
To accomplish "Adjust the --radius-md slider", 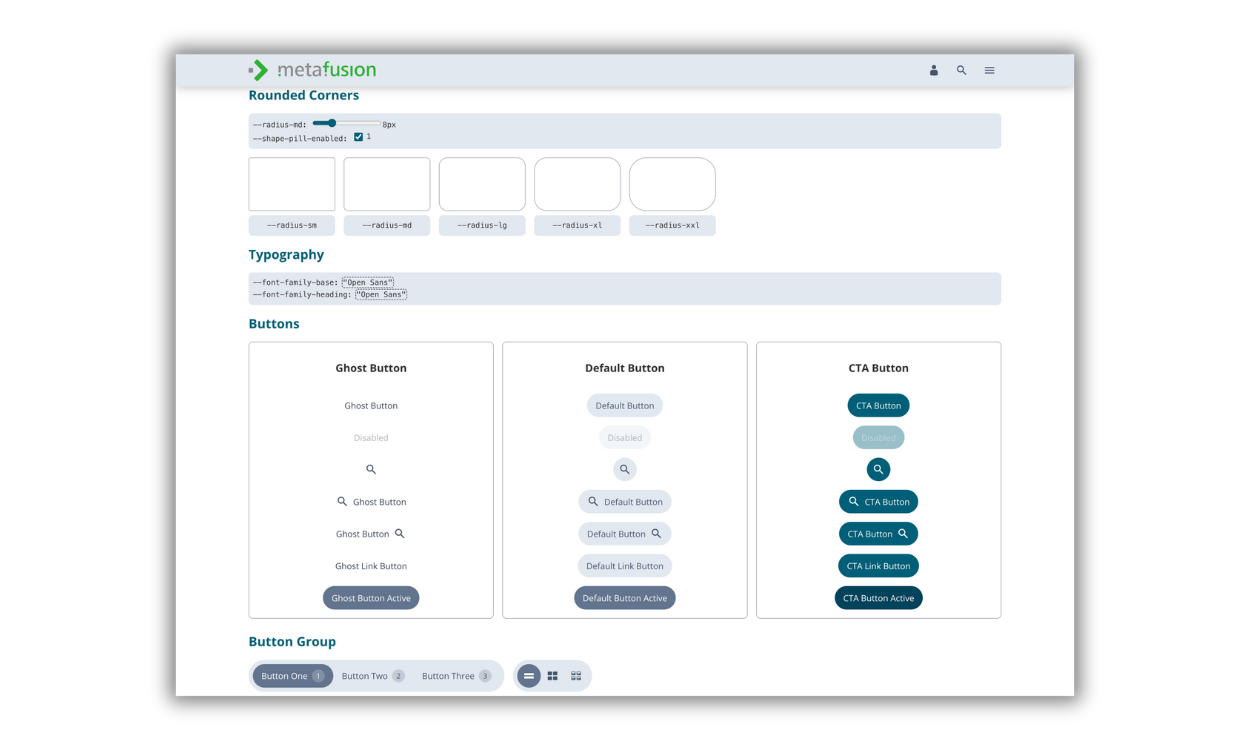I will tap(333, 122).
